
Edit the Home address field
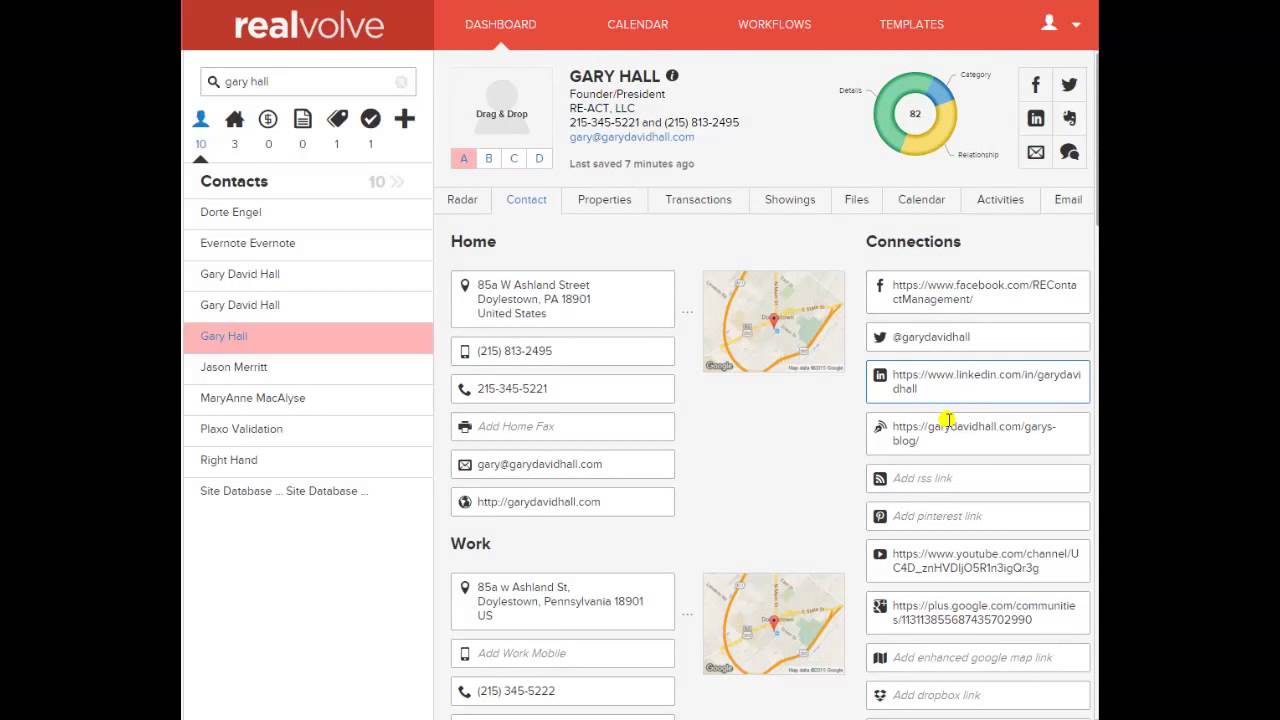point(563,299)
